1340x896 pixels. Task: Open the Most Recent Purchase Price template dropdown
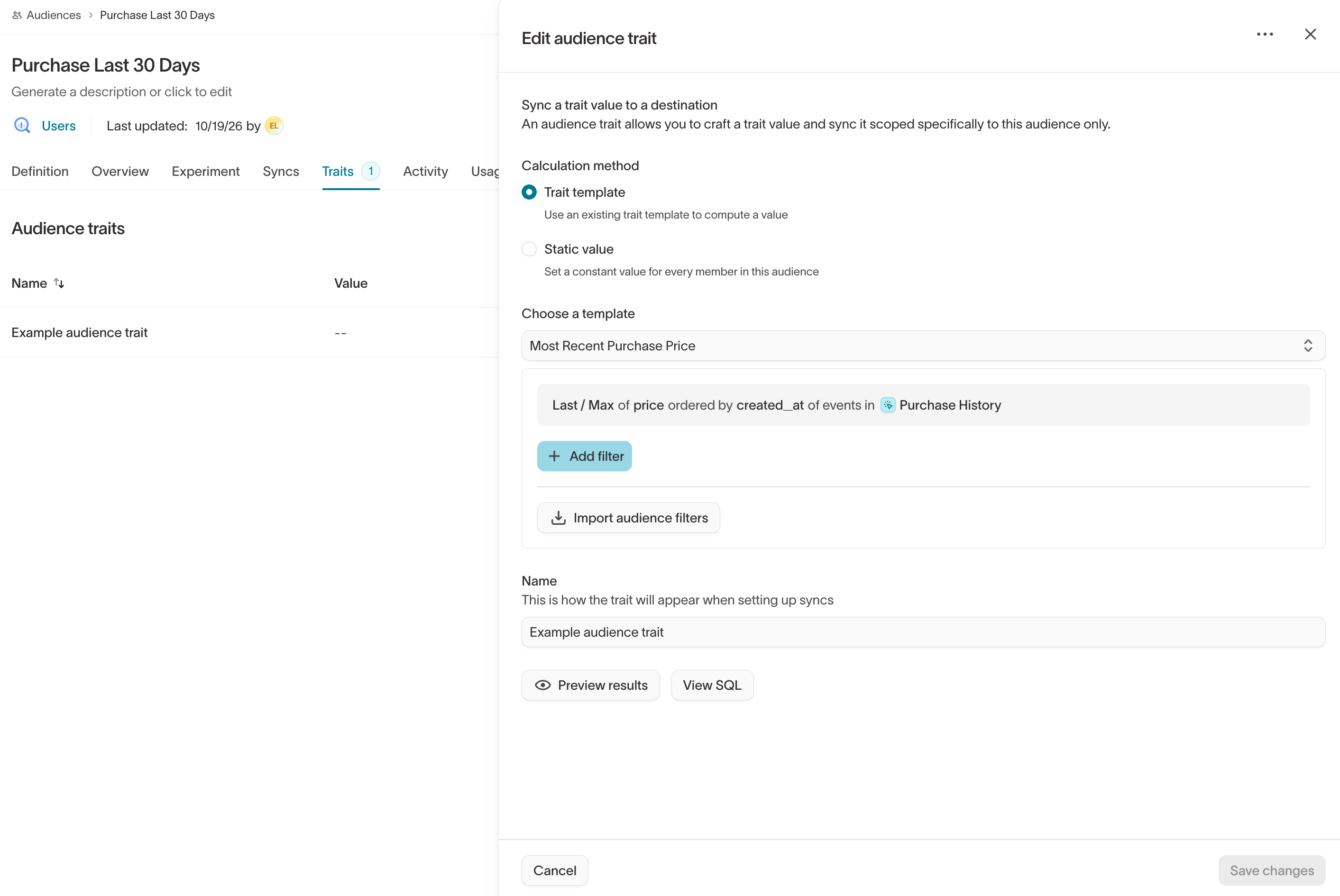pyautogui.click(x=923, y=346)
